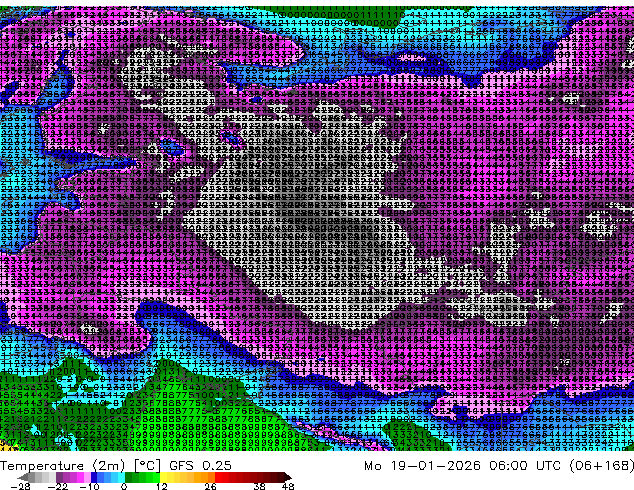Click the bright red legend swatch above 26
The height and width of the screenshot is (490, 634).
click(218, 477)
